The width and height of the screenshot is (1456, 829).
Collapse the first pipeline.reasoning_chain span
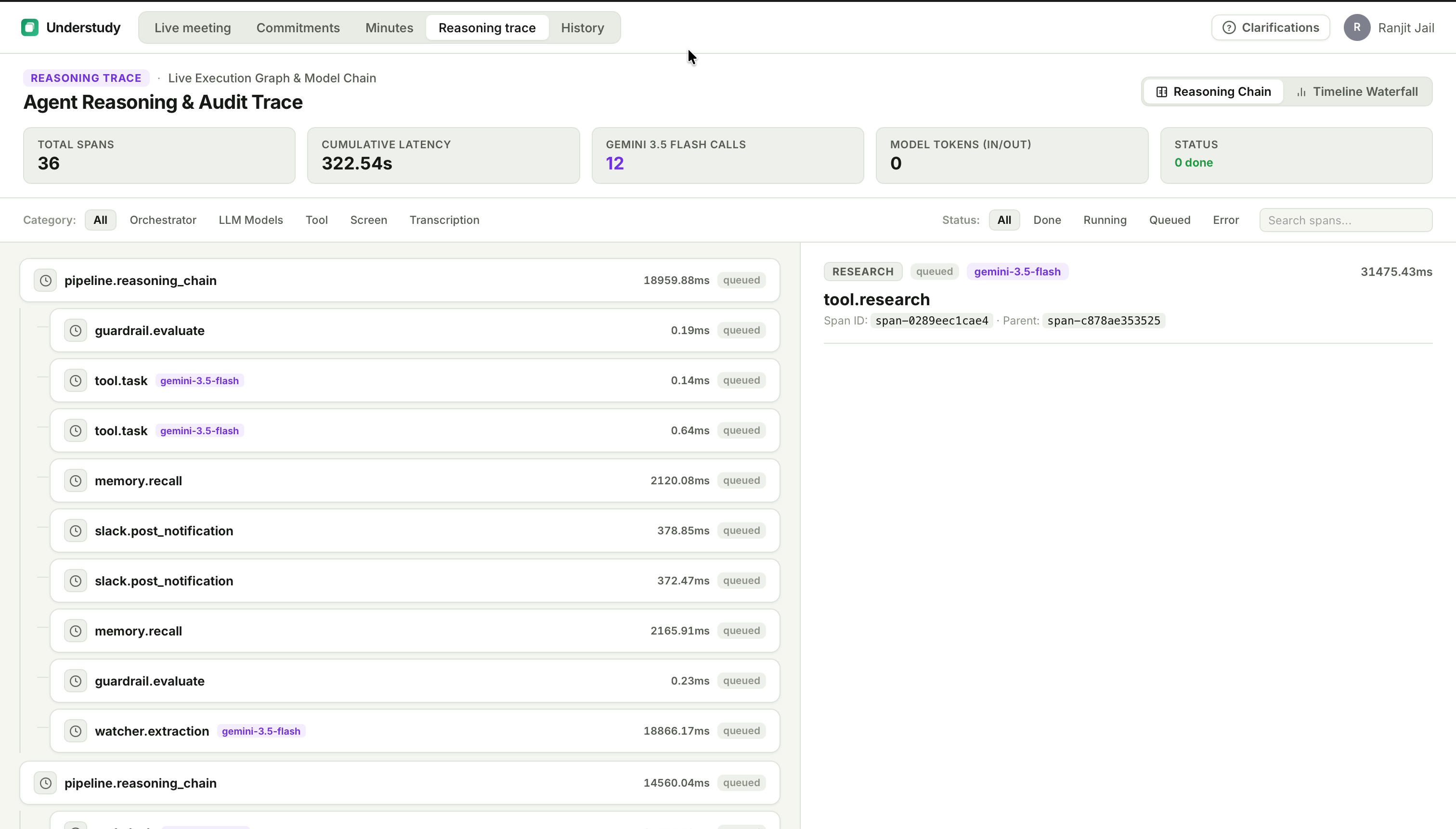pyautogui.click(x=400, y=280)
